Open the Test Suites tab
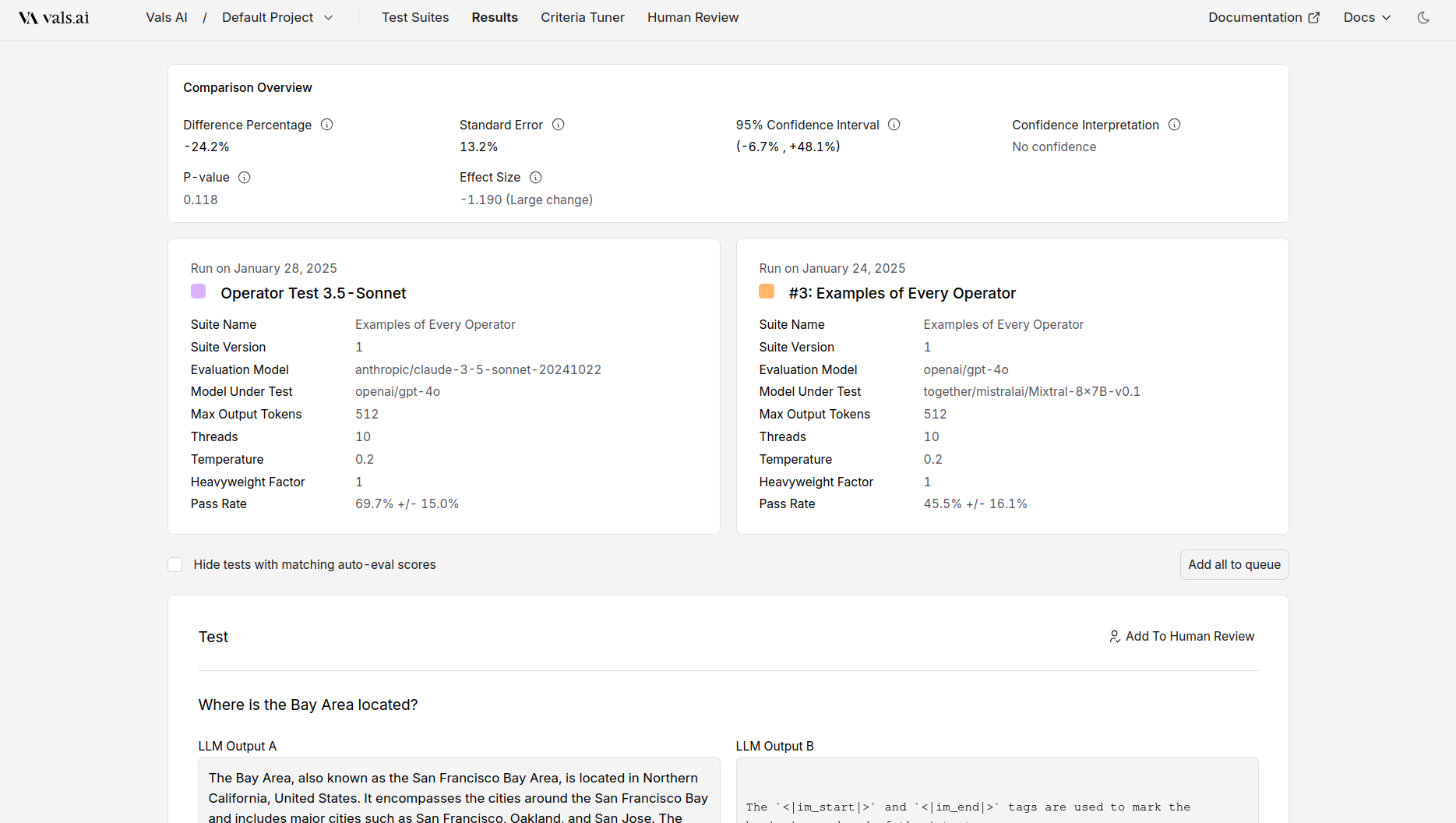The image size is (1456, 823). [415, 17]
